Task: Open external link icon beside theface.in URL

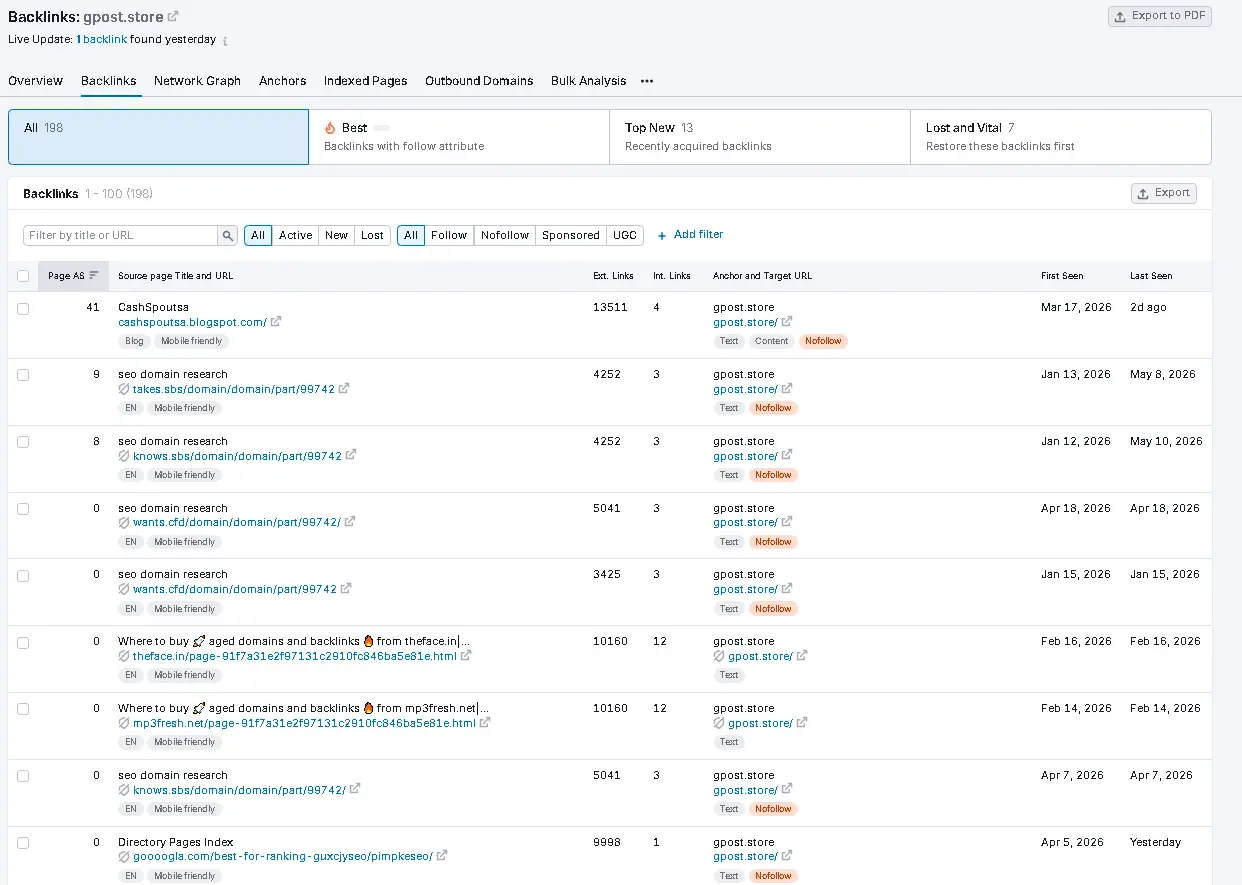Action: click(x=466, y=656)
